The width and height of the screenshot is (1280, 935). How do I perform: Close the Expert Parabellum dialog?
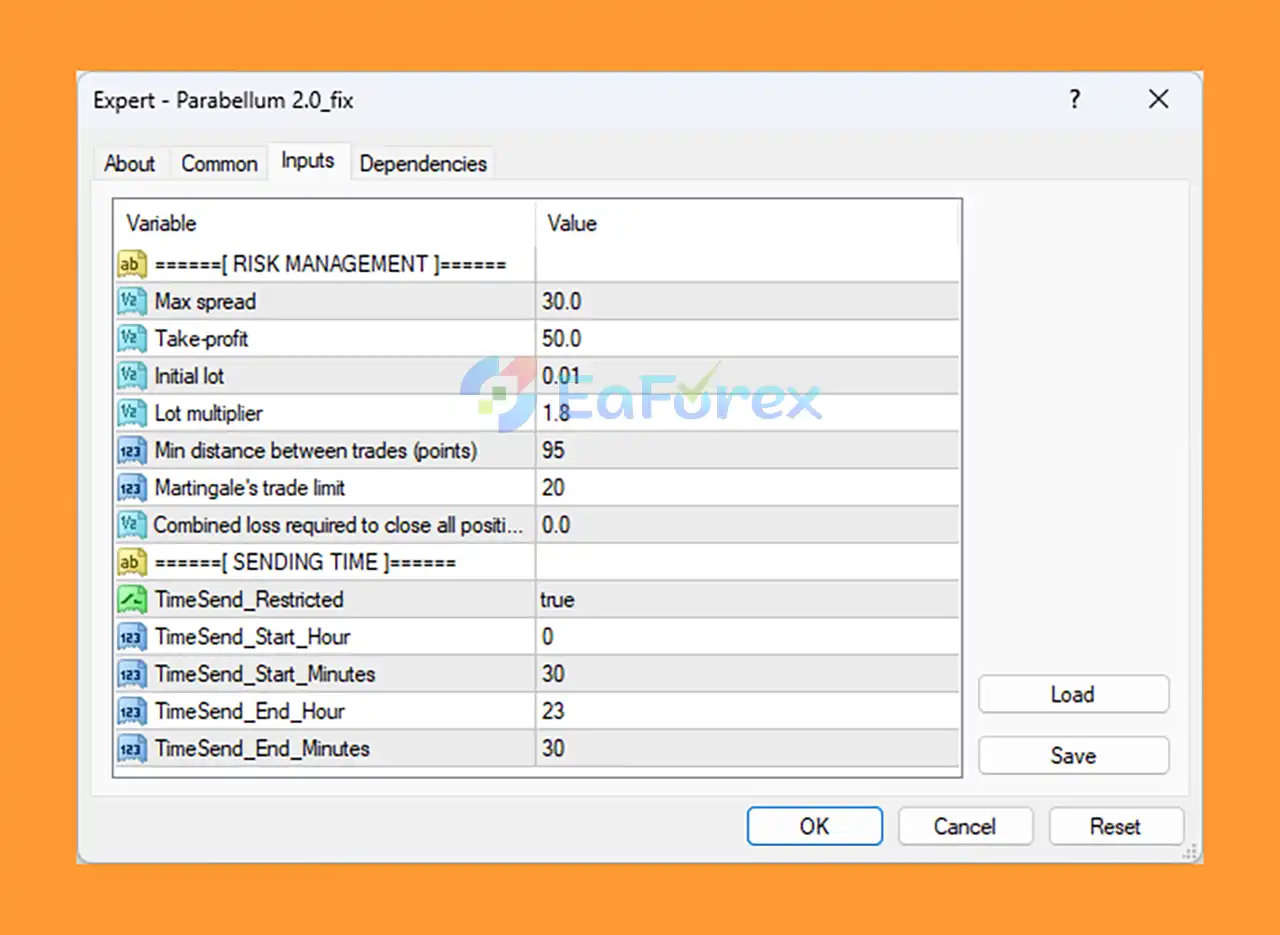coord(1158,100)
